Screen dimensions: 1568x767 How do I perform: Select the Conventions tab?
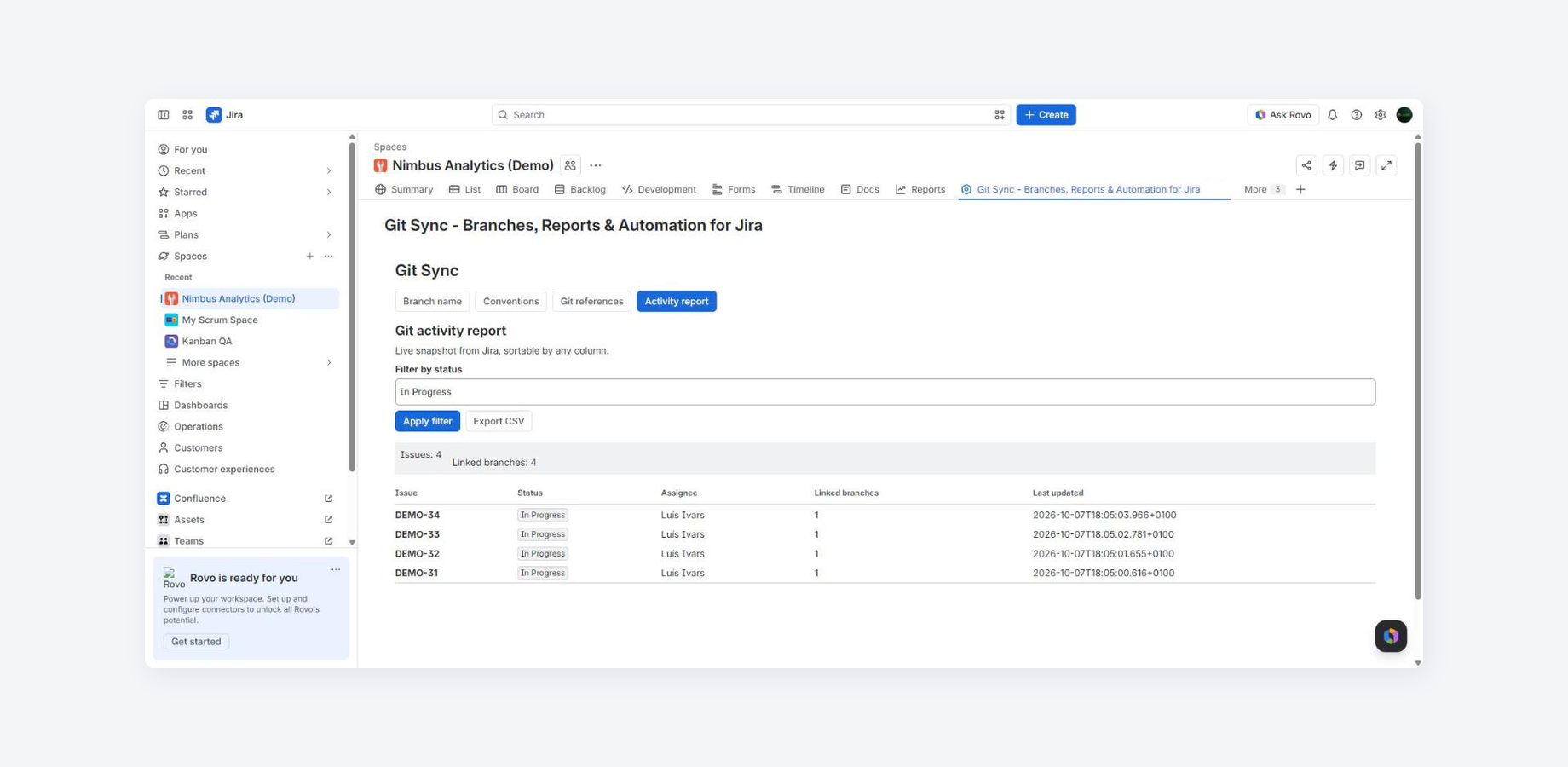point(510,301)
